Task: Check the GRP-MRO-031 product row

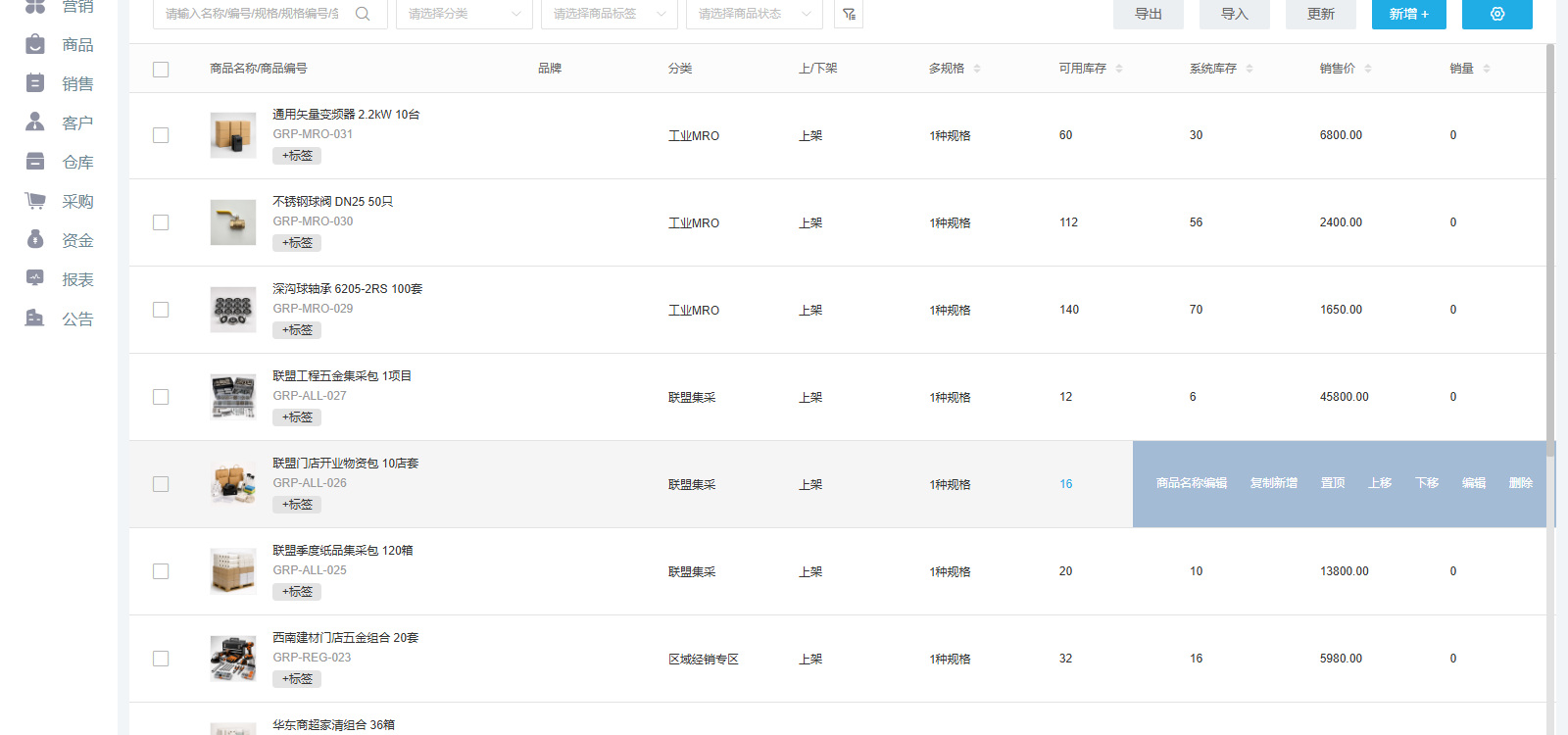Action: (x=161, y=135)
